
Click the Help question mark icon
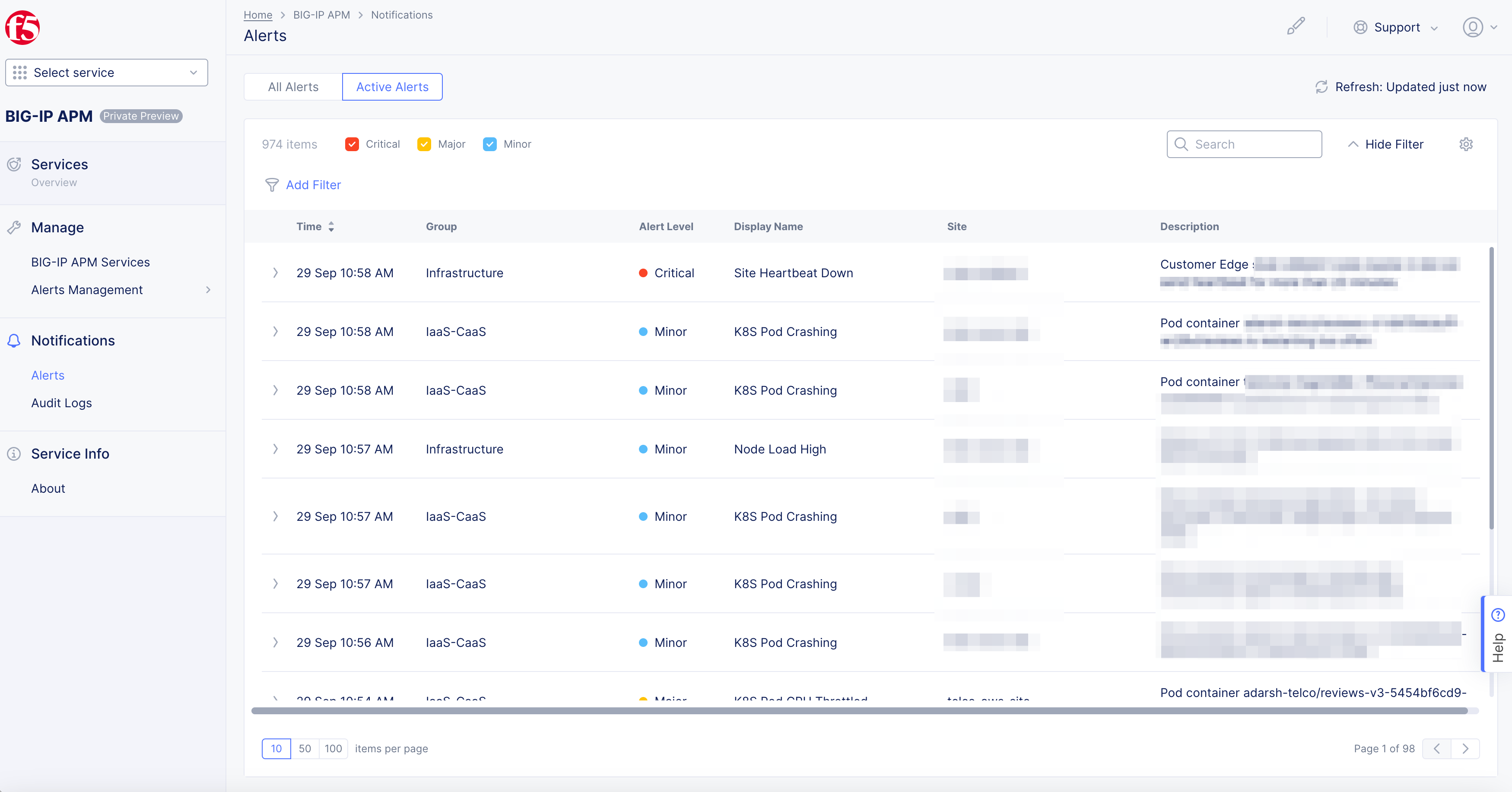(x=1498, y=615)
